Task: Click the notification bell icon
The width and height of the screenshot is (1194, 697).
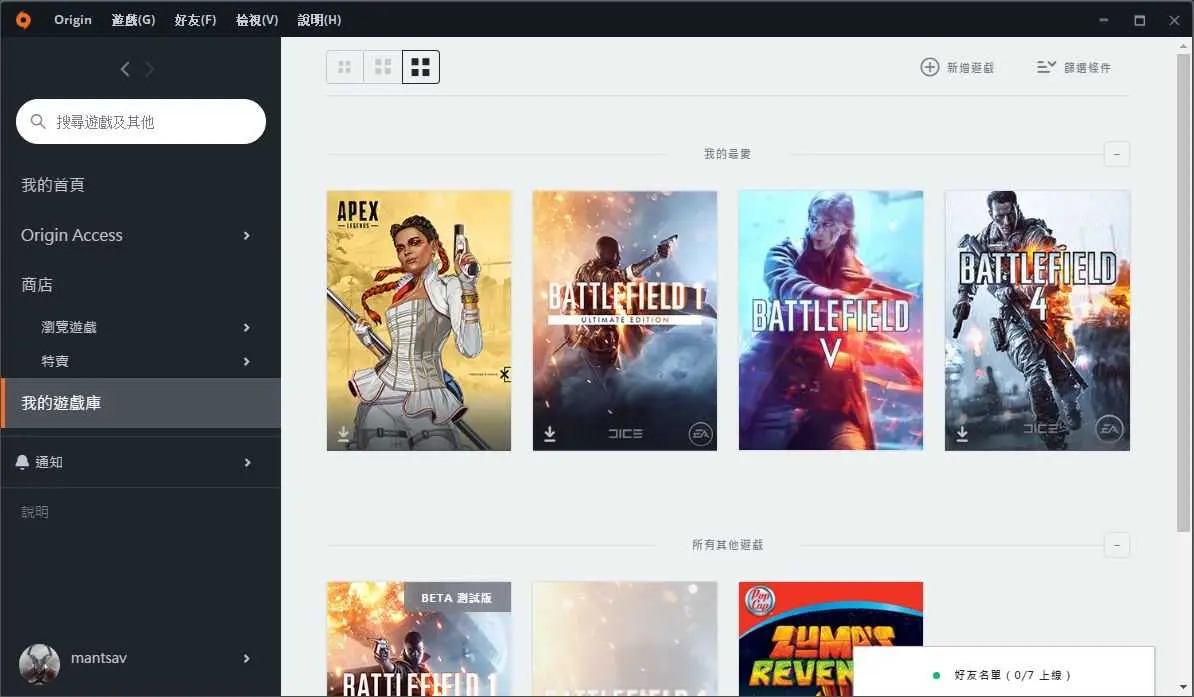Action: pyautogui.click(x=22, y=462)
